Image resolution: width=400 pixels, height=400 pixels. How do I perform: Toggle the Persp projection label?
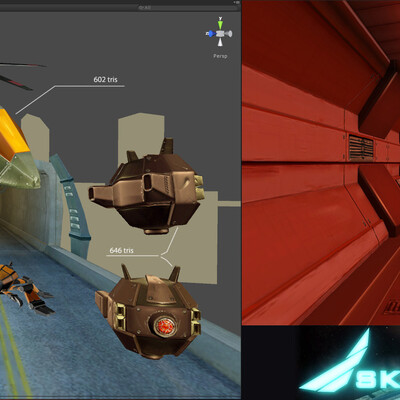pyautogui.click(x=220, y=56)
